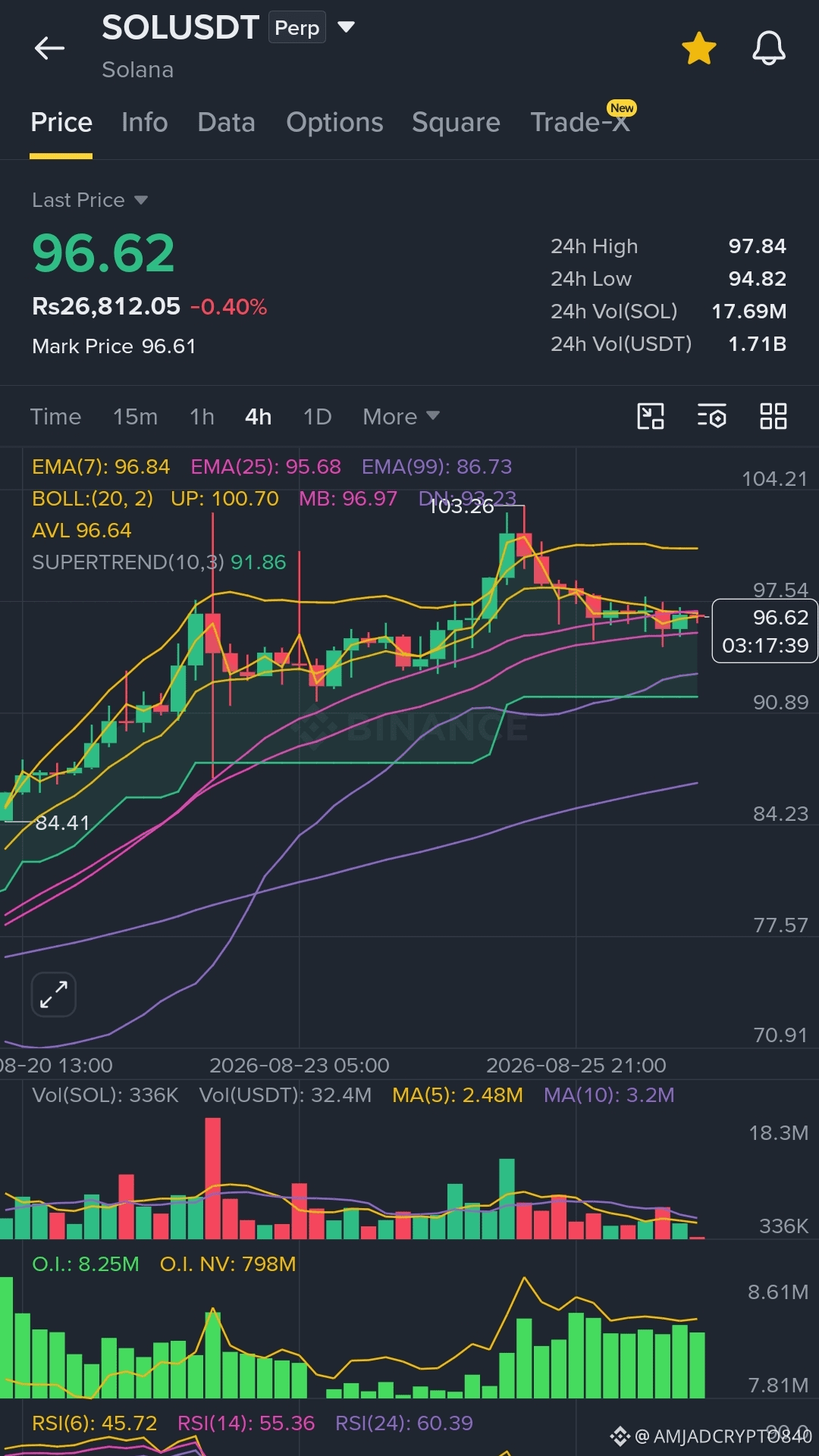Tap the O.I. NV: 798M label
The width and height of the screenshot is (819, 1456).
(x=227, y=1263)
